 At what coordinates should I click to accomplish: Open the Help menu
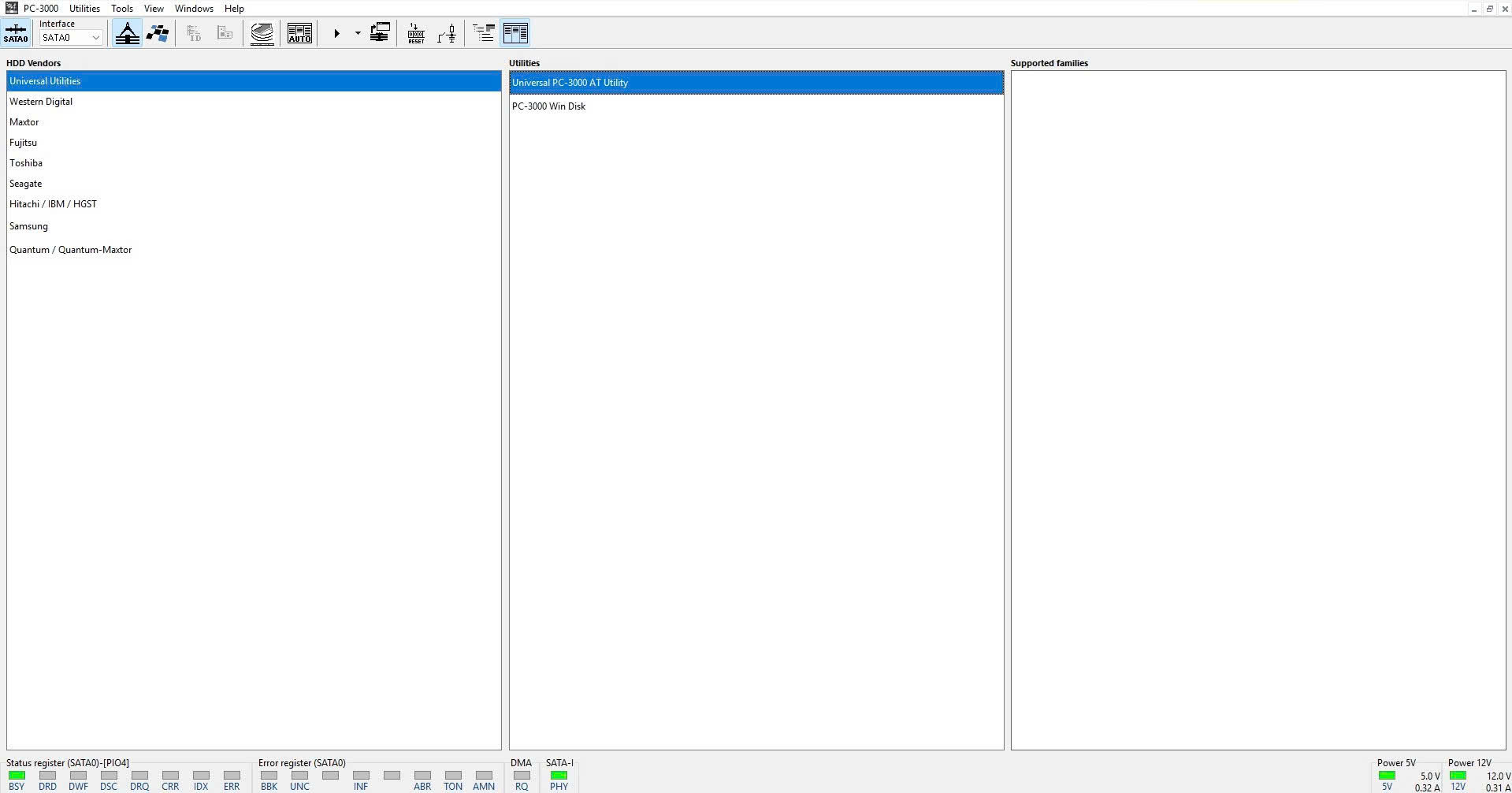coord(234,9)
